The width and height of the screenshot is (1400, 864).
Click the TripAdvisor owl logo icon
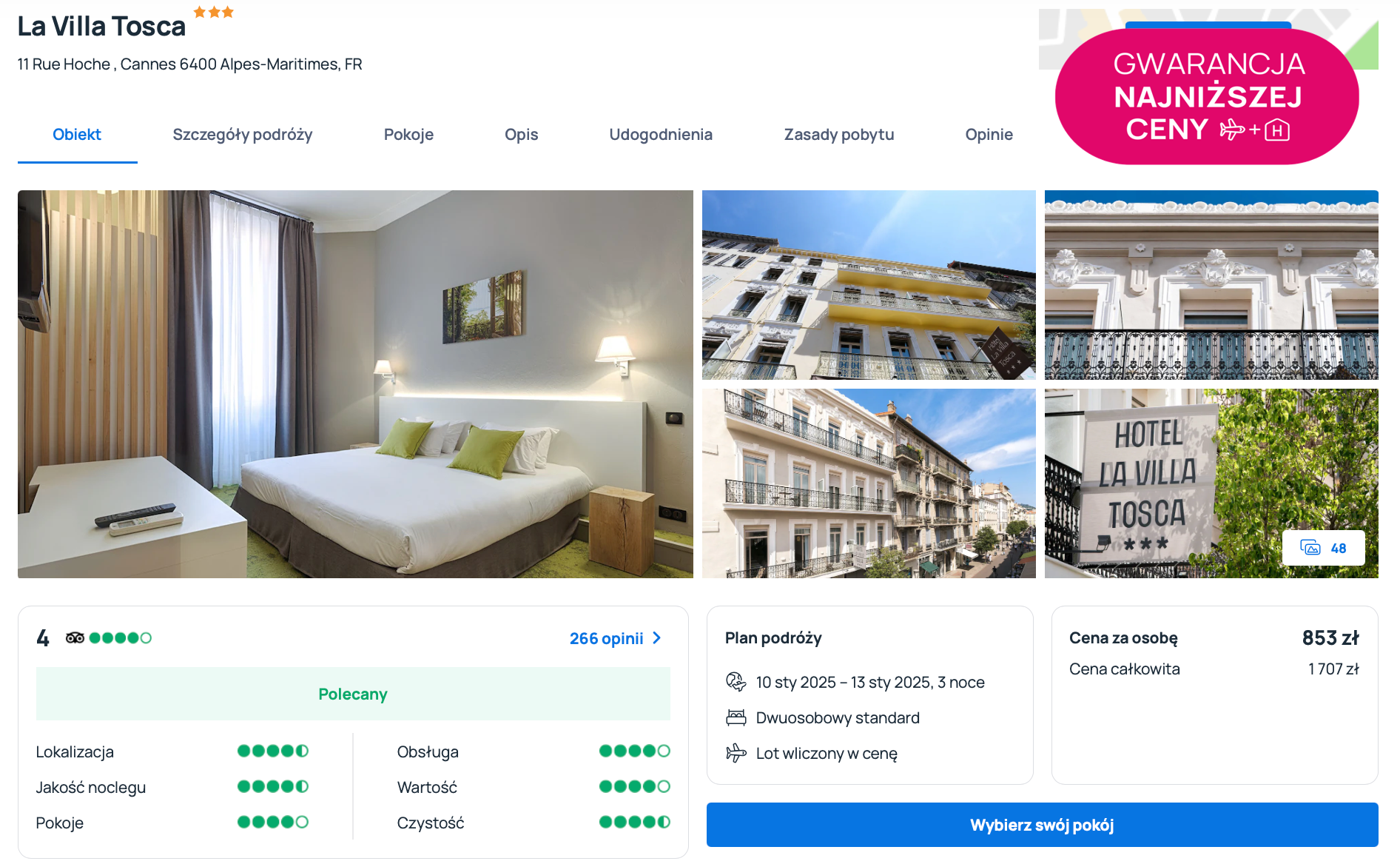coord(75,637)
